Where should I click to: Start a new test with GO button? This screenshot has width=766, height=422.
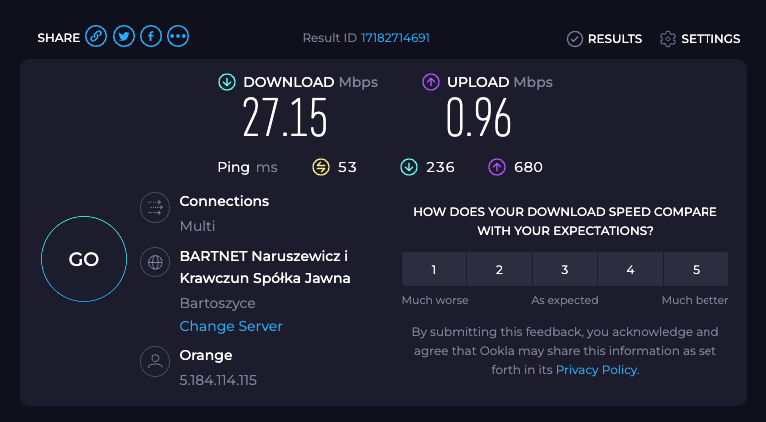pyautogui.click(x=84, y=259)
